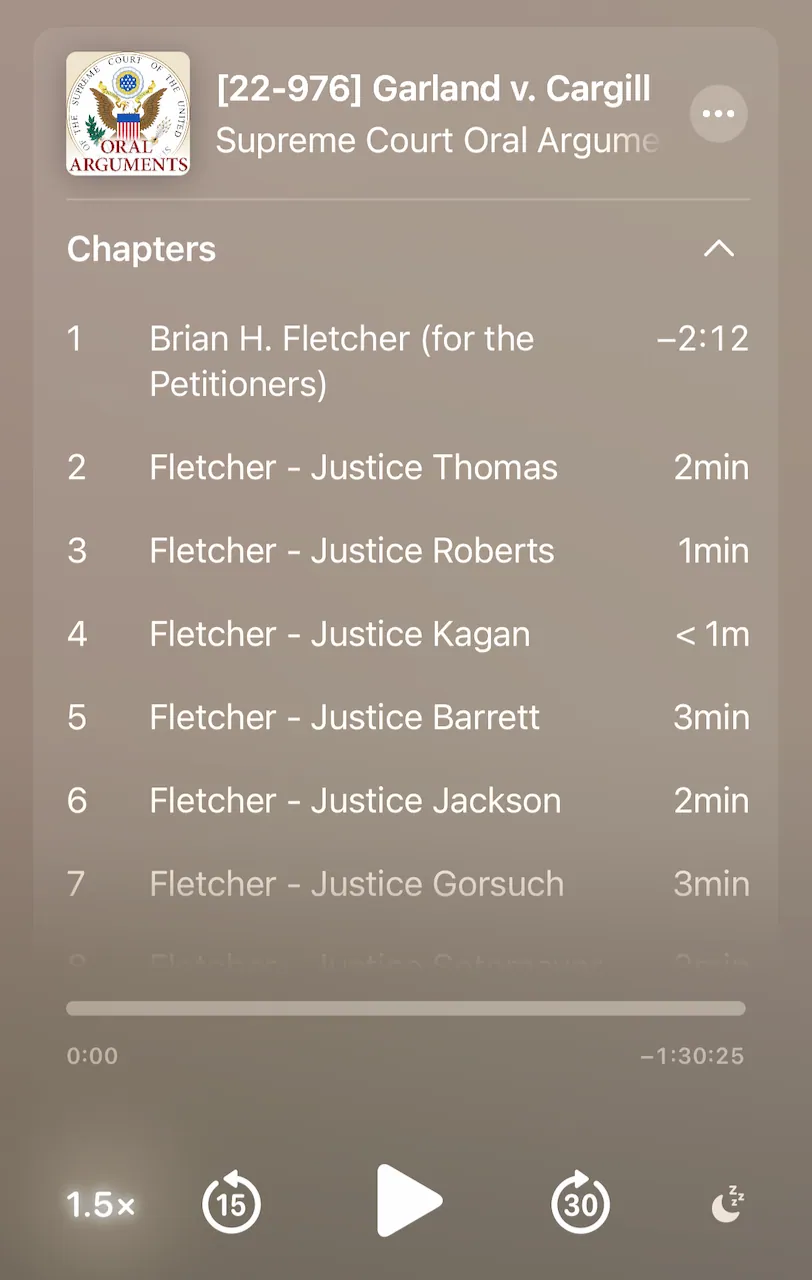Screen dimensions: 812x1280
Task: Click the playback progress bar
Action: click(x=406, y=1008)
